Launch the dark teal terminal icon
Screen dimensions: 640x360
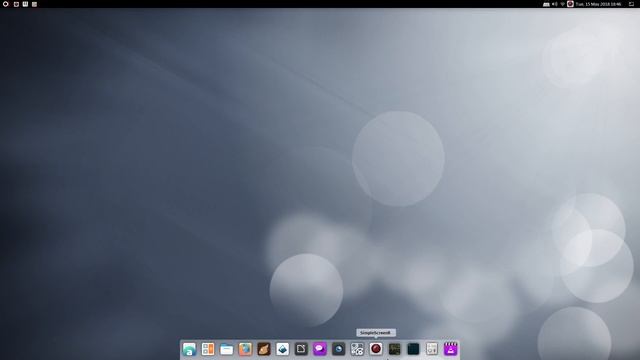click(413, 349)
